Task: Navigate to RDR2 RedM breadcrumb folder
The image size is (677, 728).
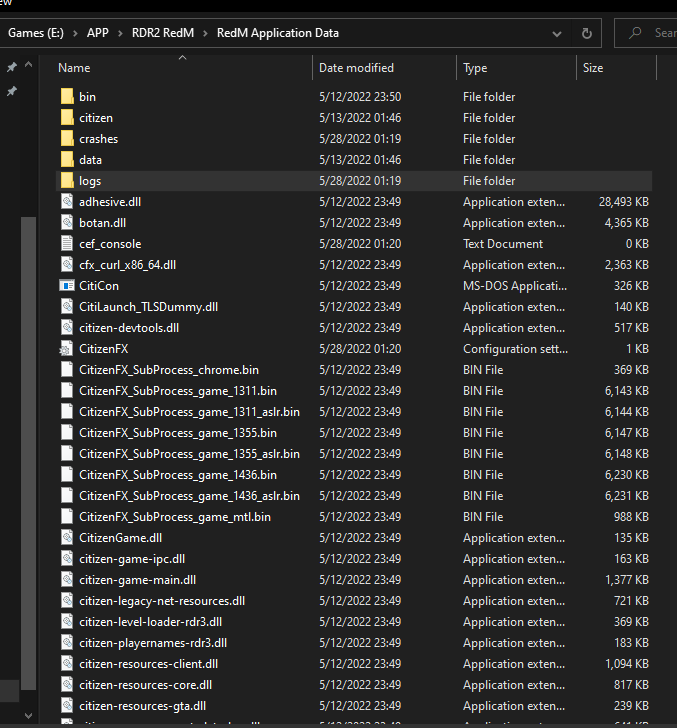Action: (163, 33)
